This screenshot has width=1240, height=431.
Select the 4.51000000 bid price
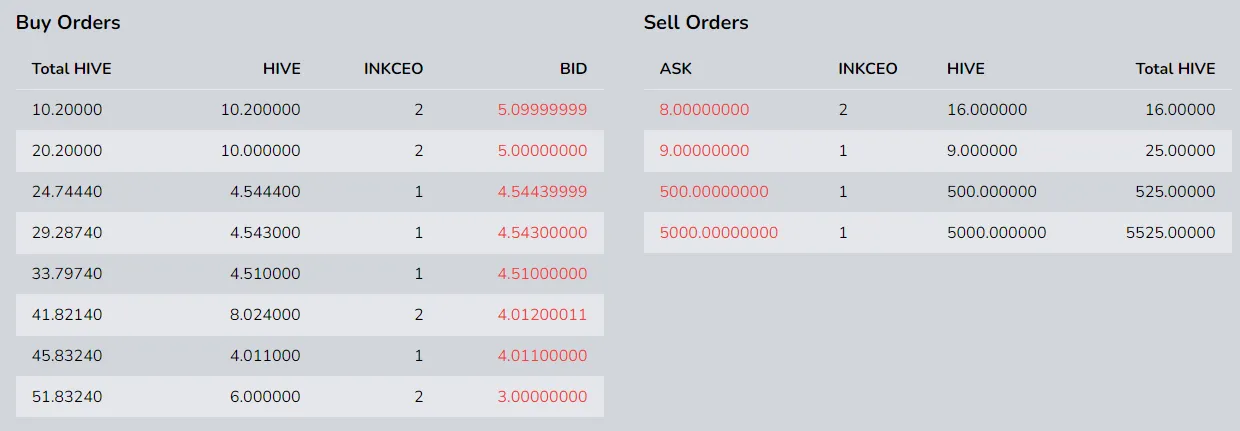(x=542, y=274)
